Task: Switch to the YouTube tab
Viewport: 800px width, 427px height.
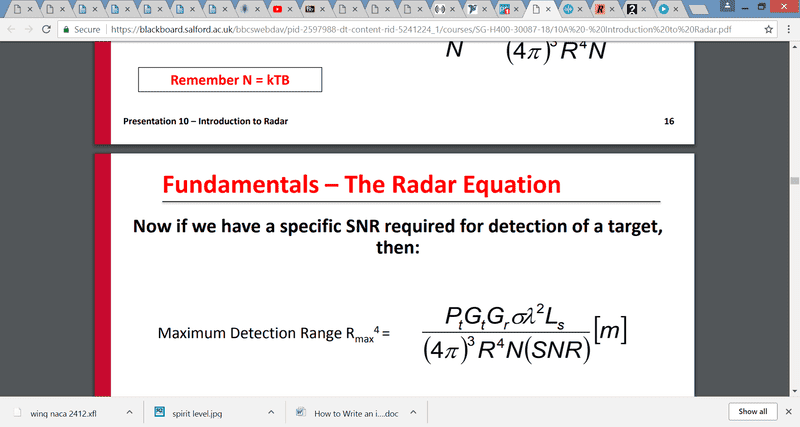Action: click(x=277, y=9)
